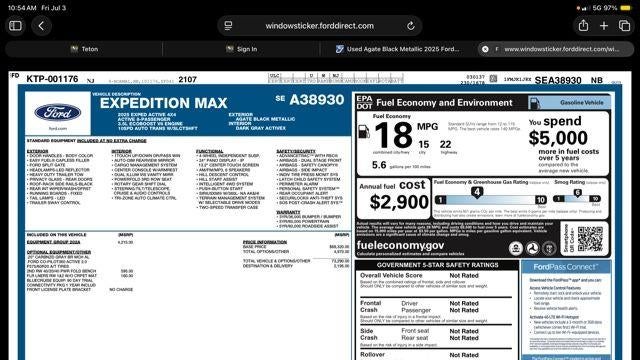Viewport: 640px width, 360px height.
Task: Tap the Gasoline Vehicle pump icon
Action: [535, 103]
